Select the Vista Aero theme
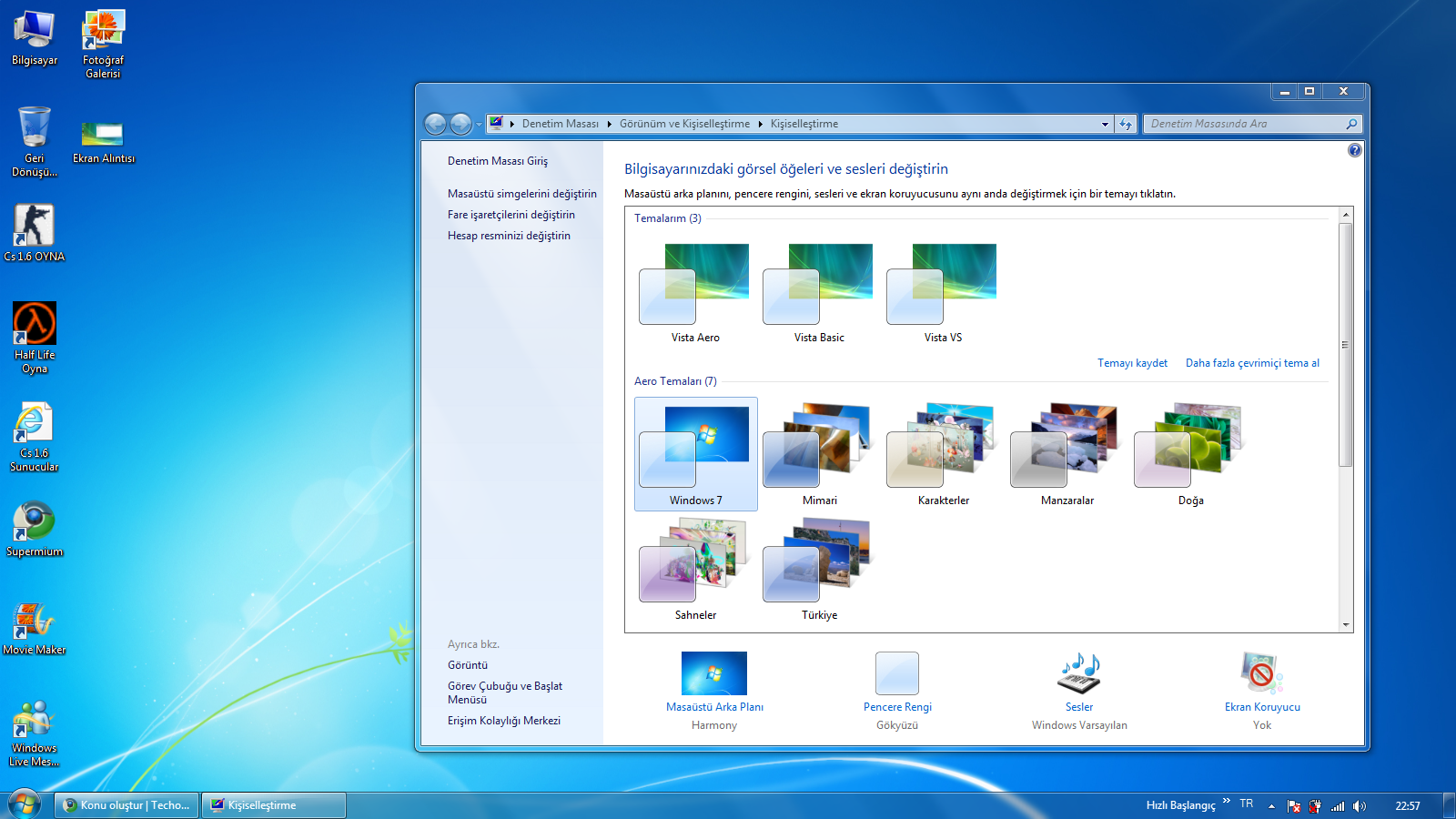Image resolution: width=1456 pixels, height=819 pixels. (x=695, y=293)
